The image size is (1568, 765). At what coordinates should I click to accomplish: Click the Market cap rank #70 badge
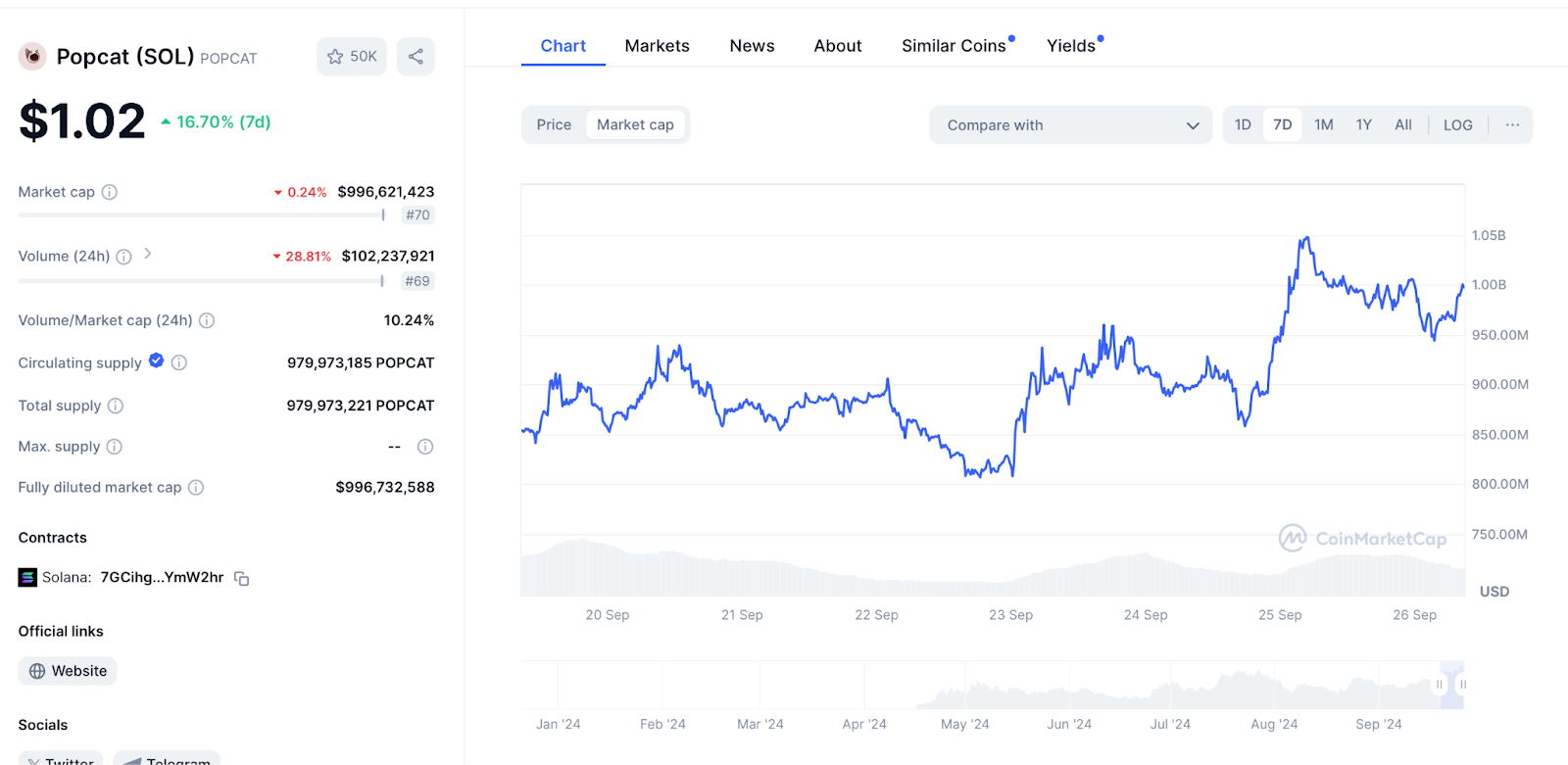[x=418, y=215]
